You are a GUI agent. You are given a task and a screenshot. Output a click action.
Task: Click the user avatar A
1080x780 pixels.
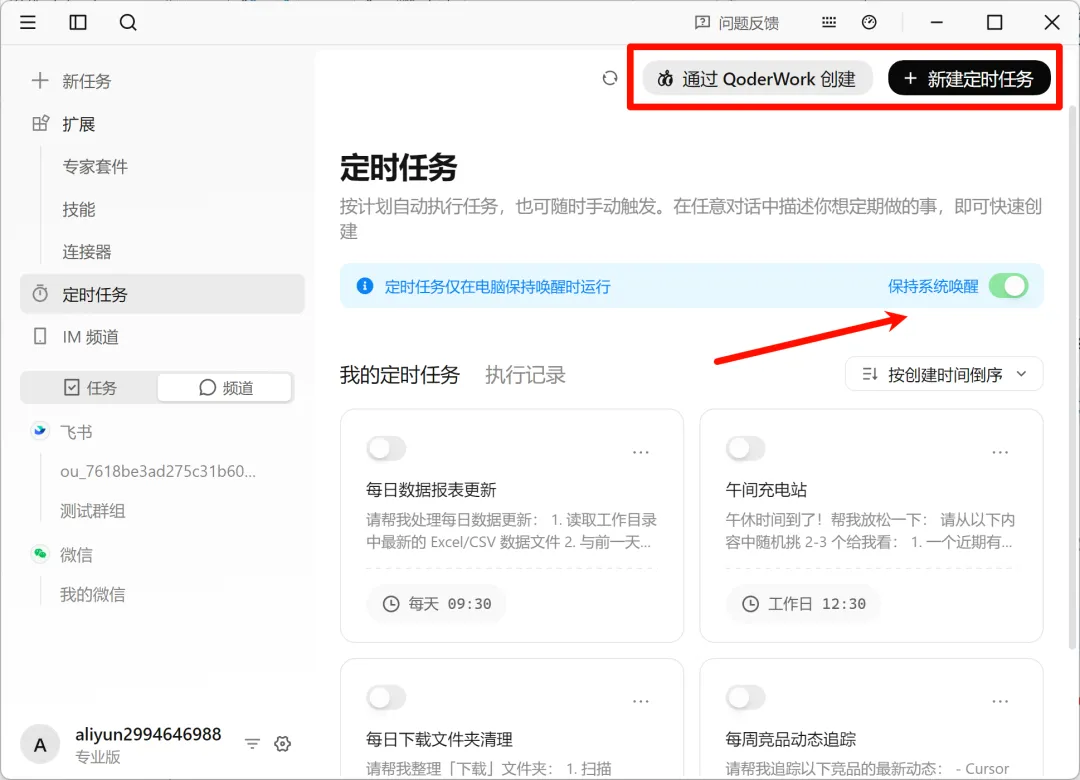[x=40, y=744]
